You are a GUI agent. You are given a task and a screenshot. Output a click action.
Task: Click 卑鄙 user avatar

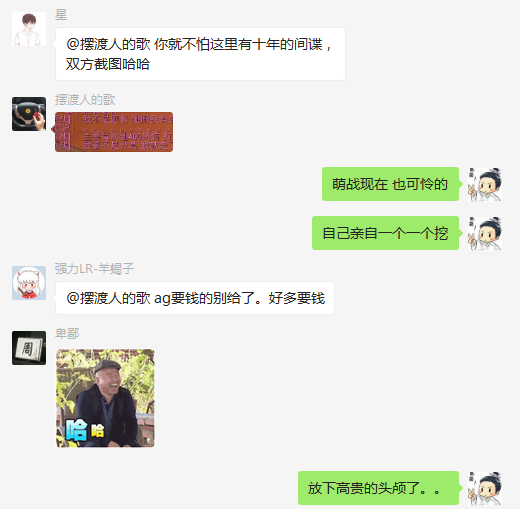[29, 348]
